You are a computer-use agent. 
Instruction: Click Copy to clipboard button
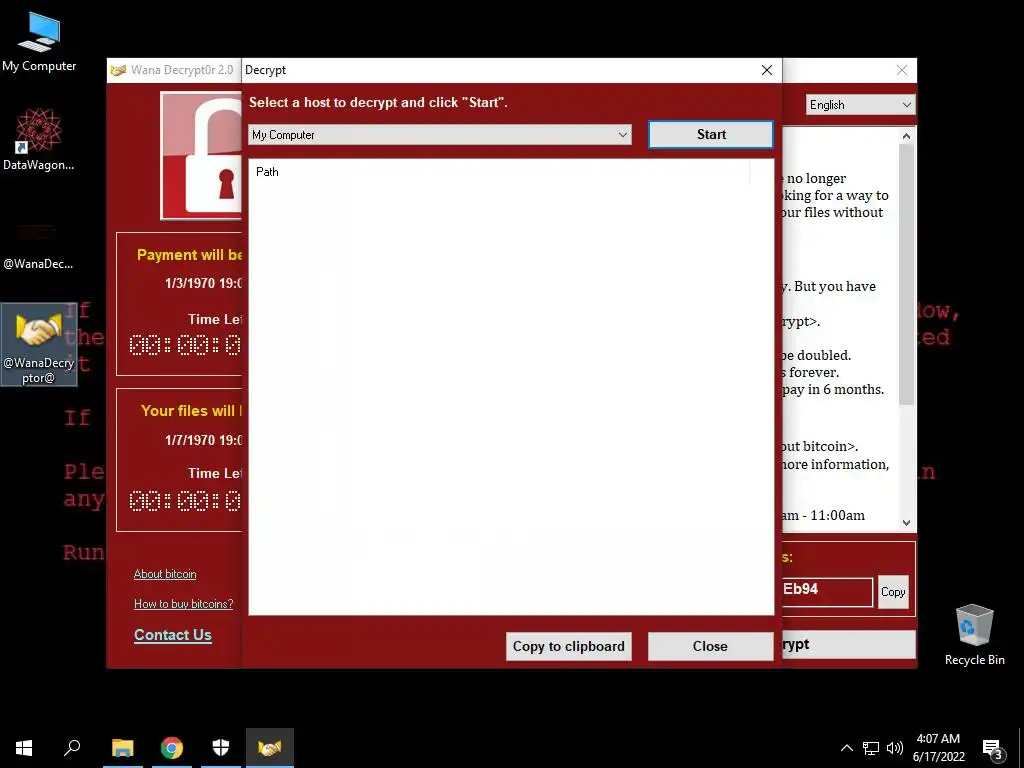(x=568, y=647)
